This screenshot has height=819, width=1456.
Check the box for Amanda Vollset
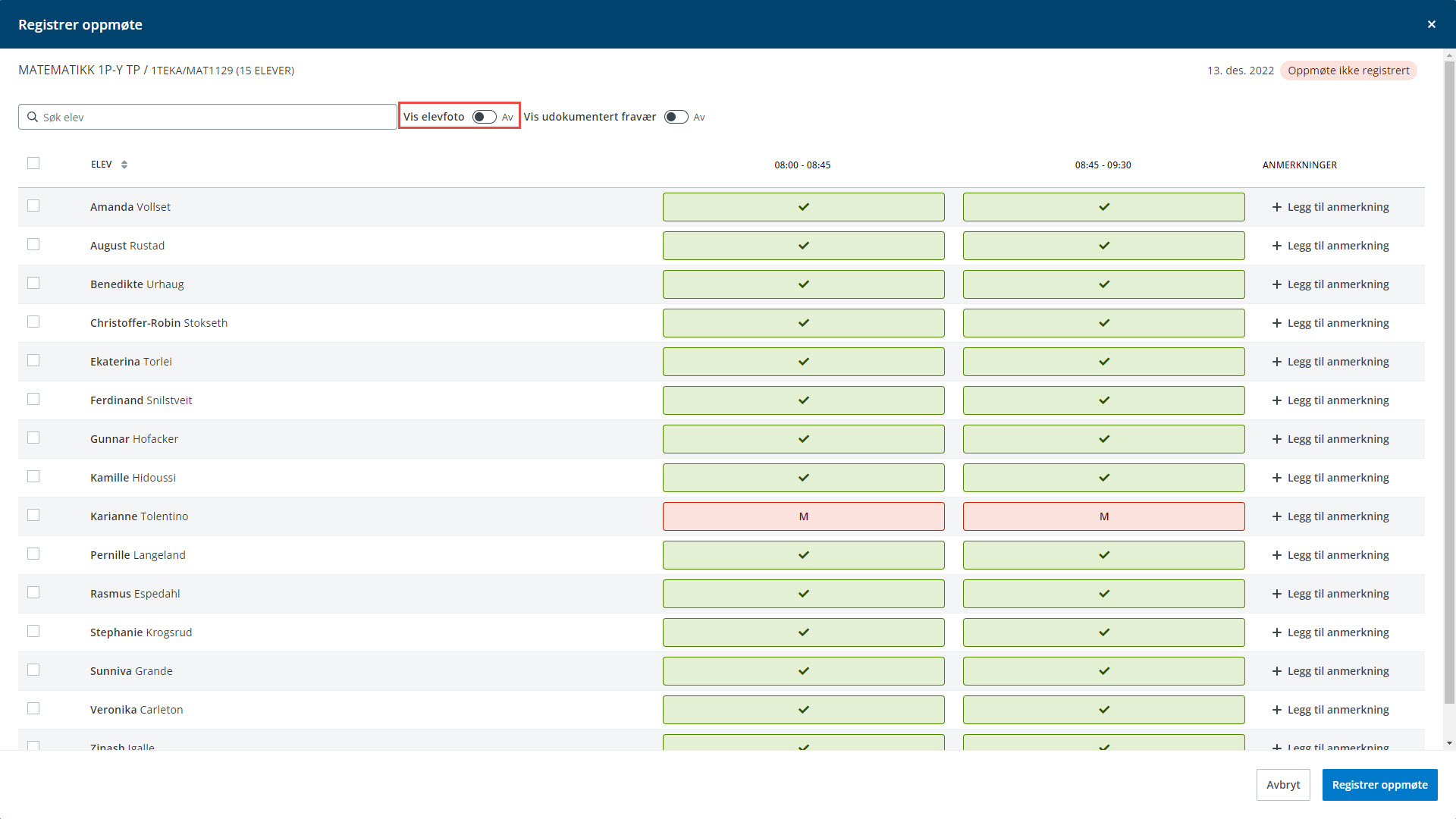click(33, 206)
